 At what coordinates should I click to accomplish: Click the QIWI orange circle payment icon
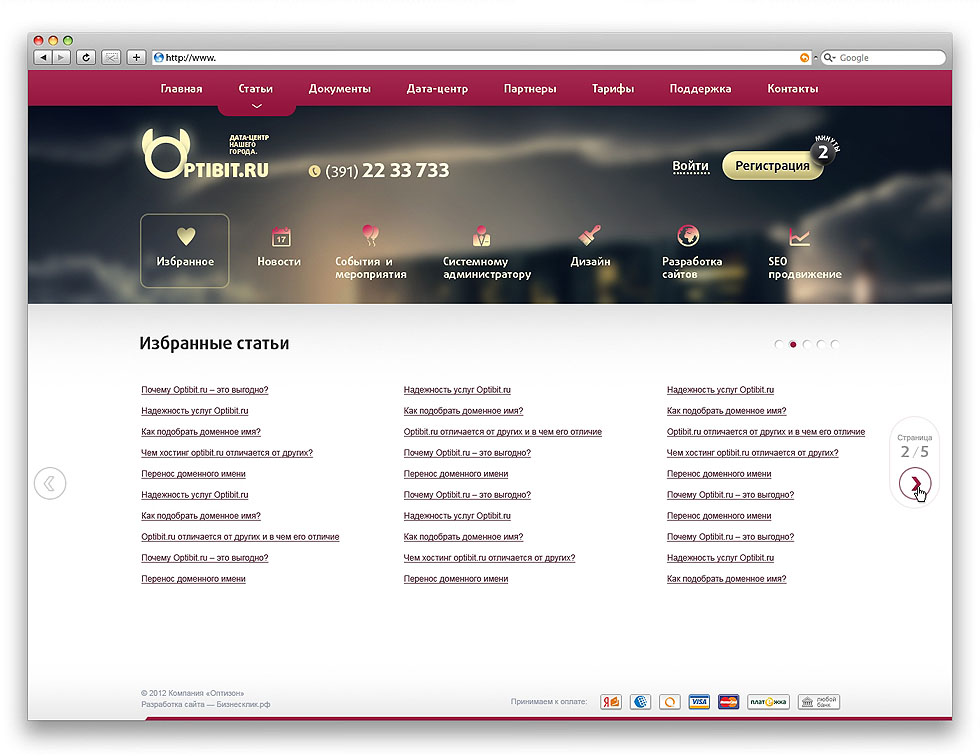[670, 702]
